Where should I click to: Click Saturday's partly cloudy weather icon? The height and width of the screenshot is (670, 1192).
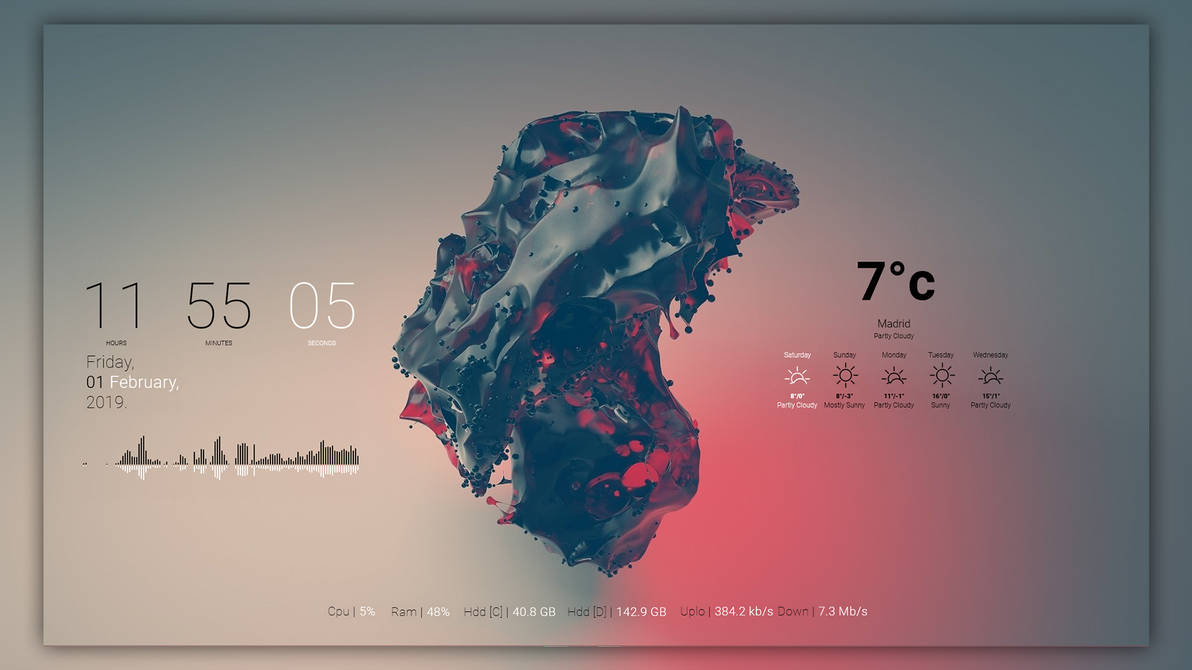[797, 376]
